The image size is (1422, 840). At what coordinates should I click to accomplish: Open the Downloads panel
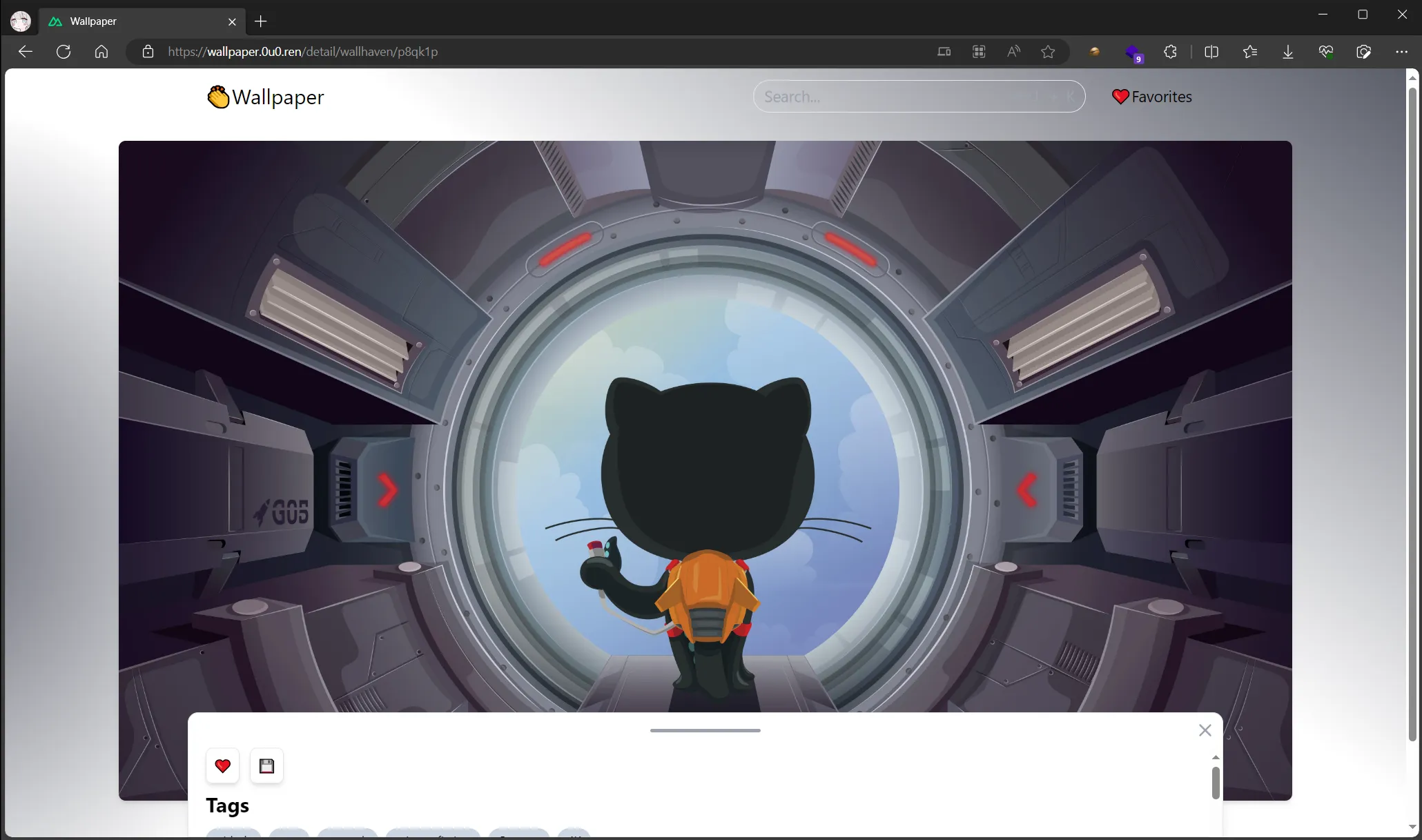tap(1288, 52)
